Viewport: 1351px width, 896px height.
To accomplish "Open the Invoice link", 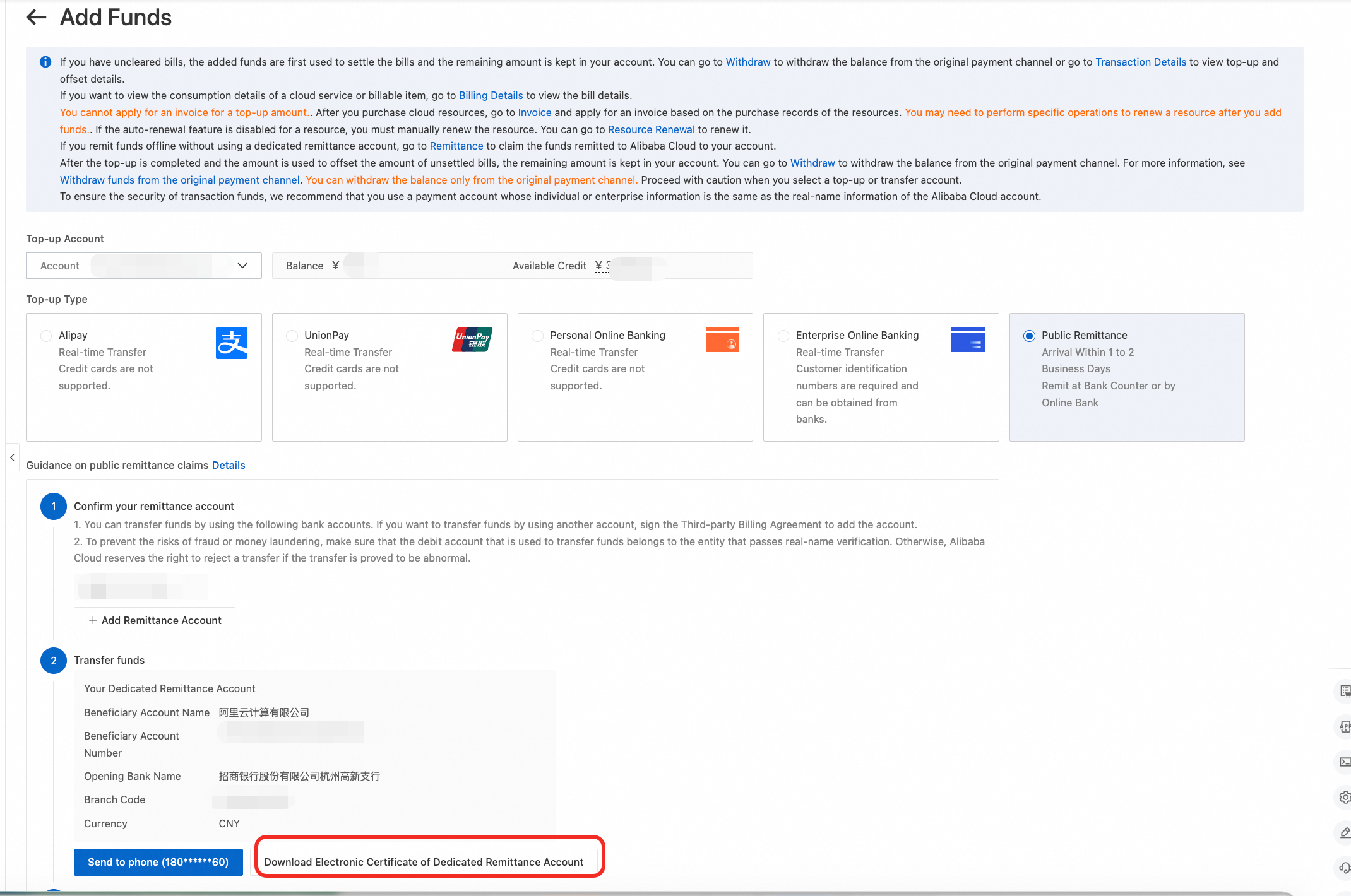I will (535, 112).
